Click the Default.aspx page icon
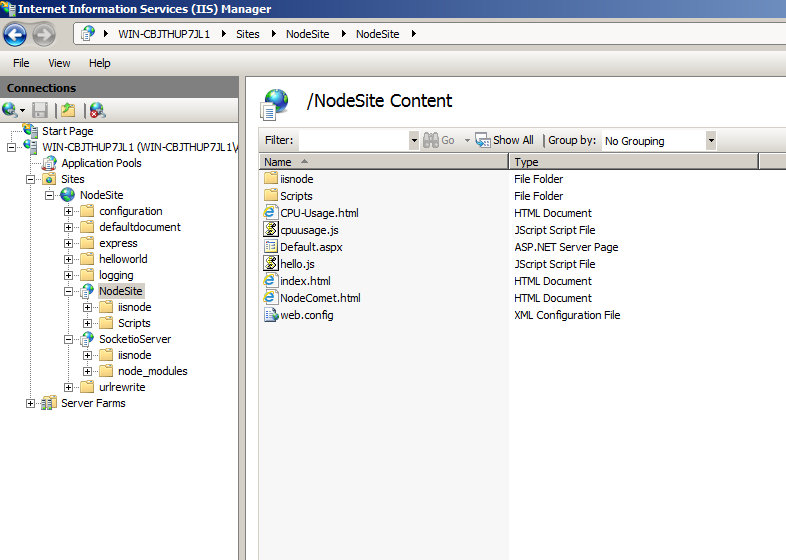This screenshot has width=786, height=560. click(271, 247)
